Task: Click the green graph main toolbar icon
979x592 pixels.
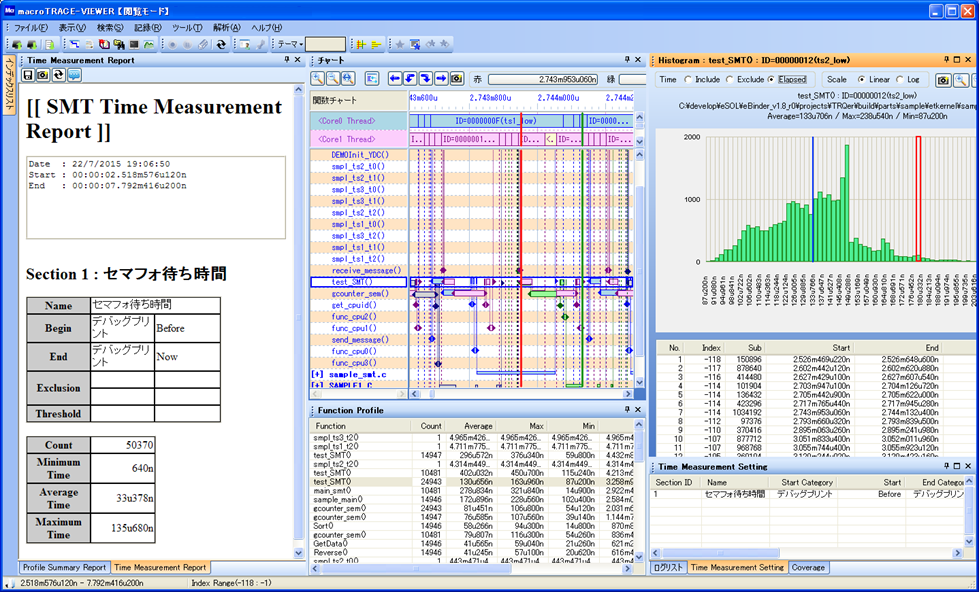Action: tap(149, 44)
